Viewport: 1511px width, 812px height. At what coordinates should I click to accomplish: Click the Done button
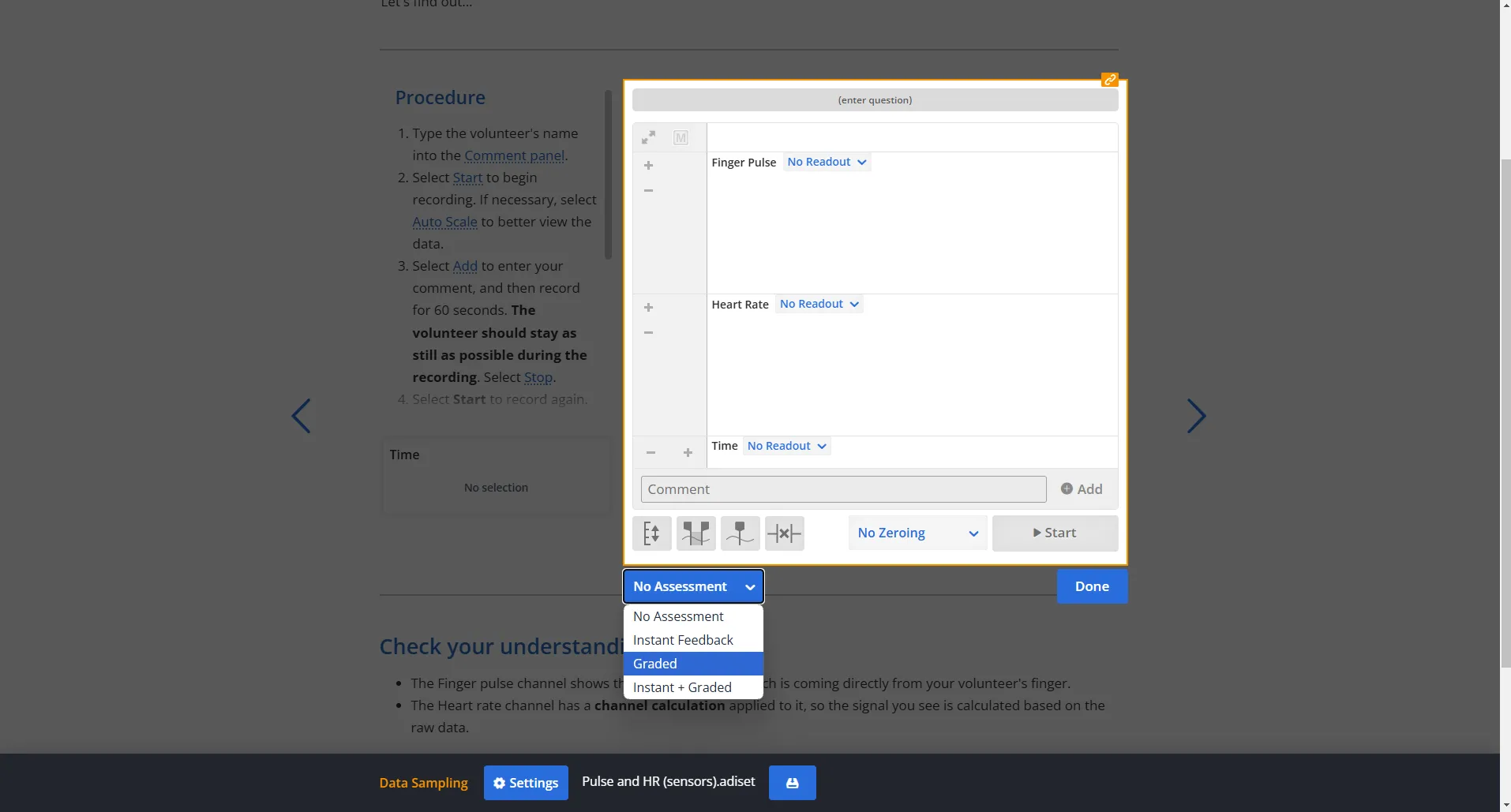[x=1093, y=586]
